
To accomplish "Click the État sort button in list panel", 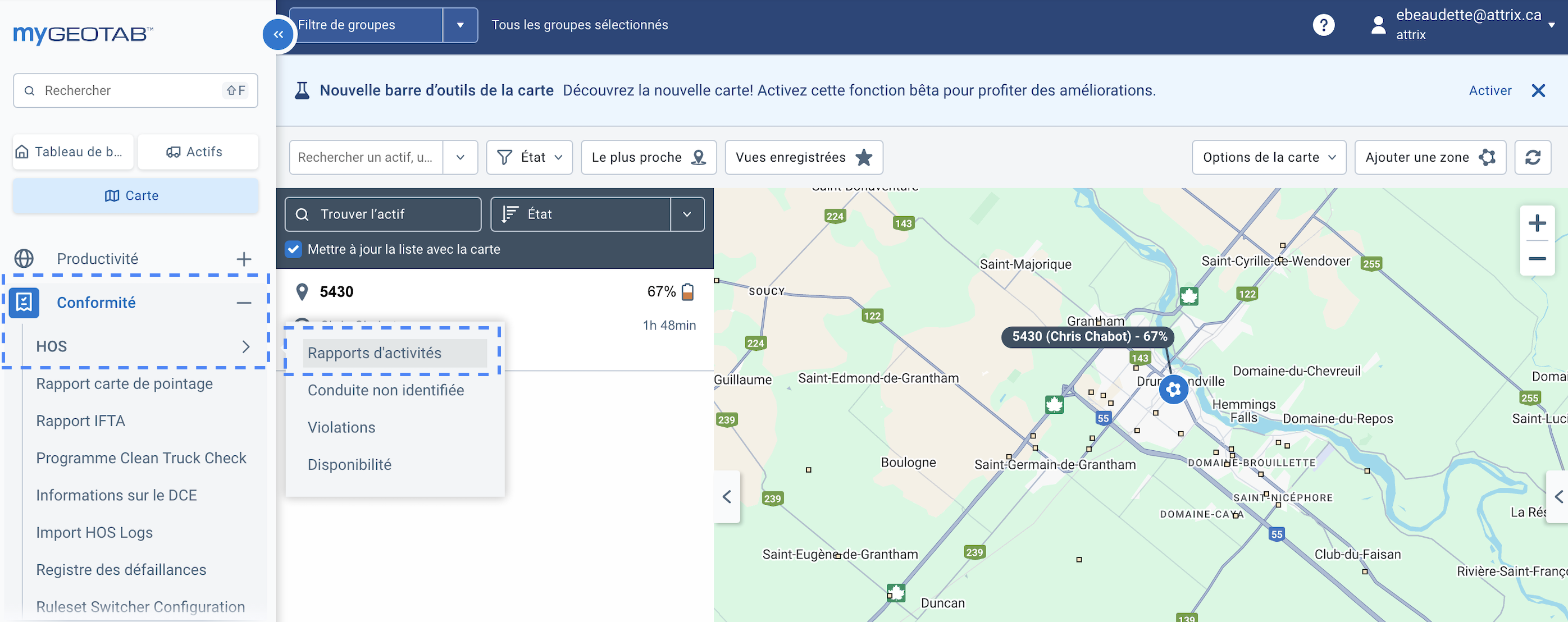I will pos(581,214).
